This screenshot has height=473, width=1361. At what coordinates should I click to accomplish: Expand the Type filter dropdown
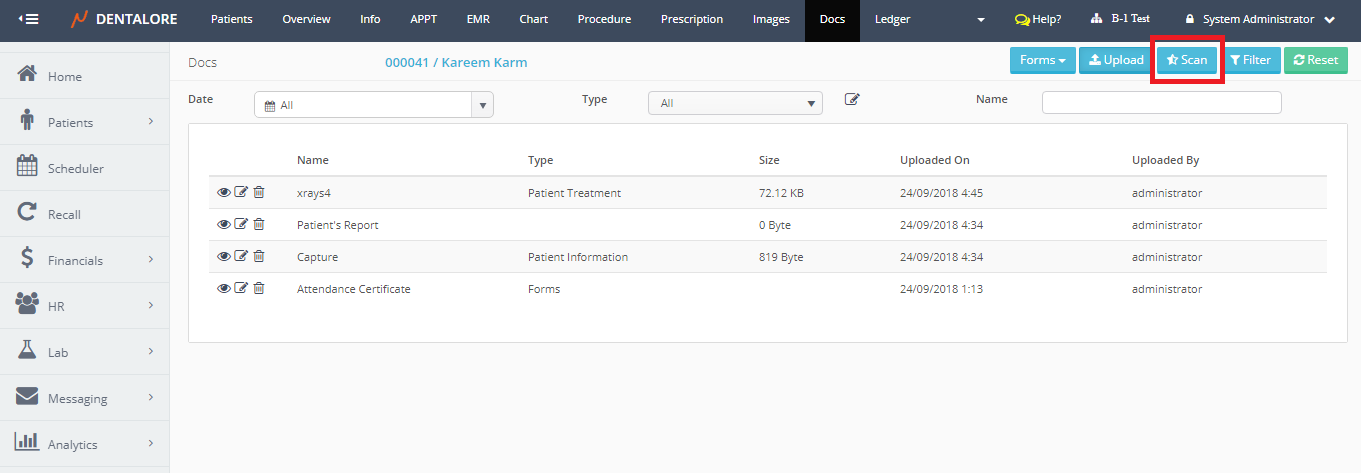click(735, 103)
